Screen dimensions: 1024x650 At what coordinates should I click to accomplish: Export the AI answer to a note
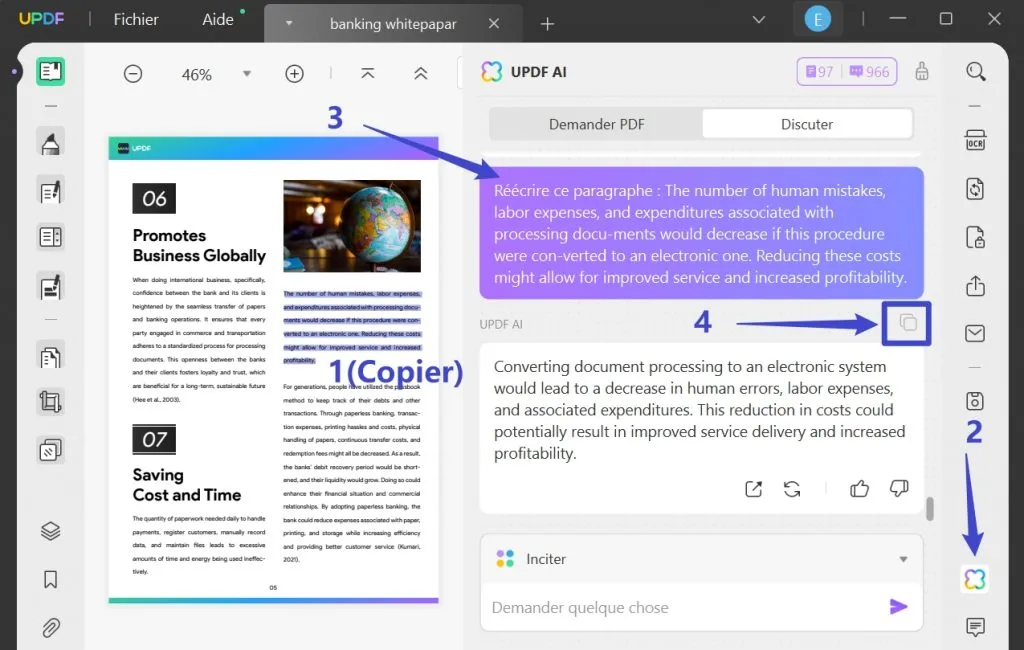(753, 489)
